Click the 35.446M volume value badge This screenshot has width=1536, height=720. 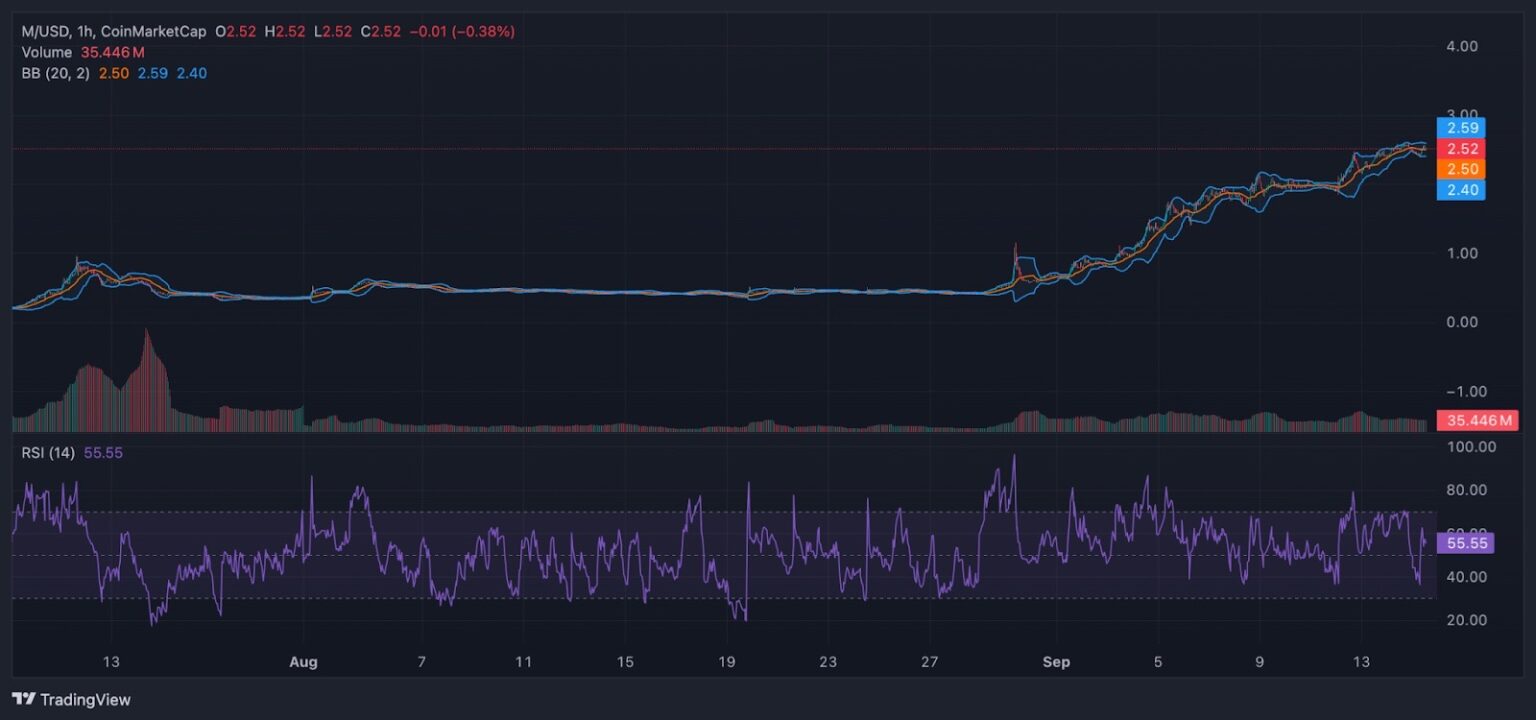1476,420
